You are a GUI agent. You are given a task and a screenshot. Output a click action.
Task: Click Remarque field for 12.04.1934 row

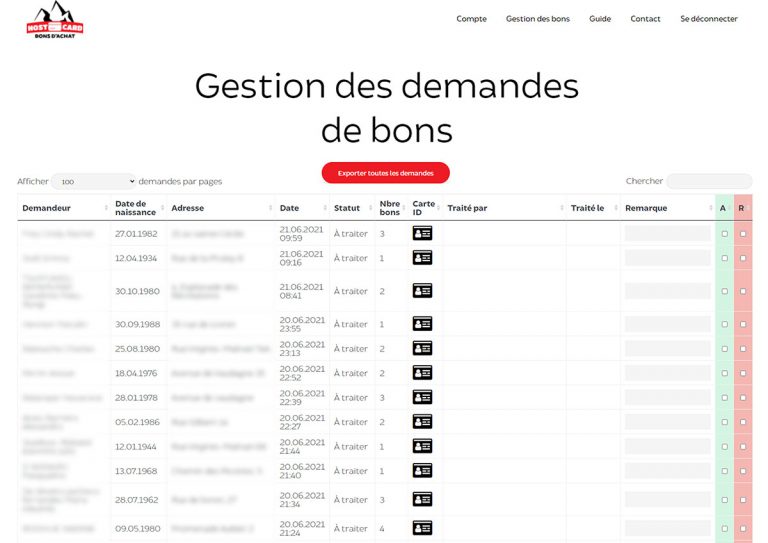(x=667, y=258)
